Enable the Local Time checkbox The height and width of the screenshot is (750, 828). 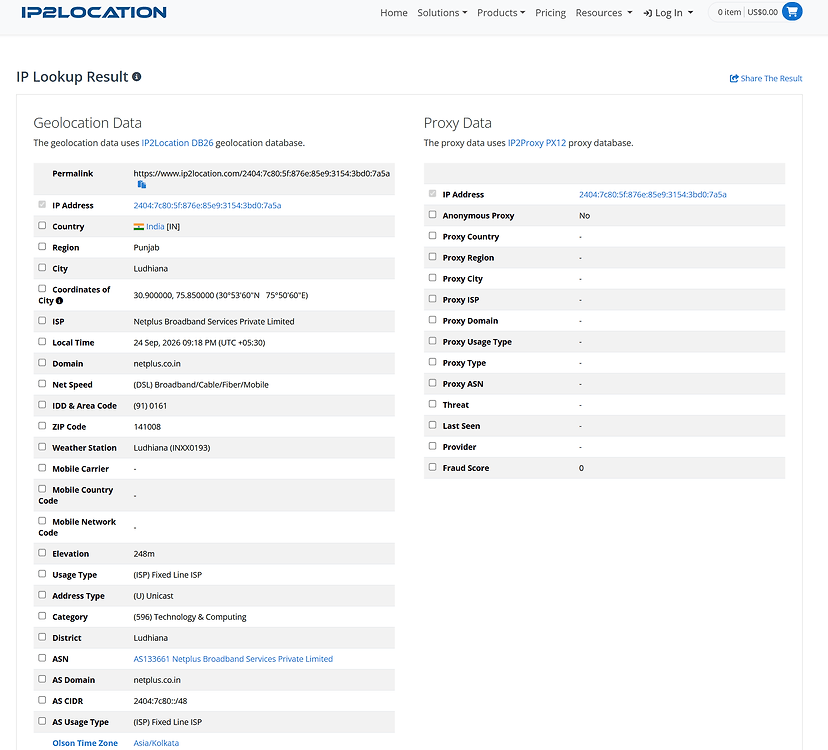click(x=42, y=342)
